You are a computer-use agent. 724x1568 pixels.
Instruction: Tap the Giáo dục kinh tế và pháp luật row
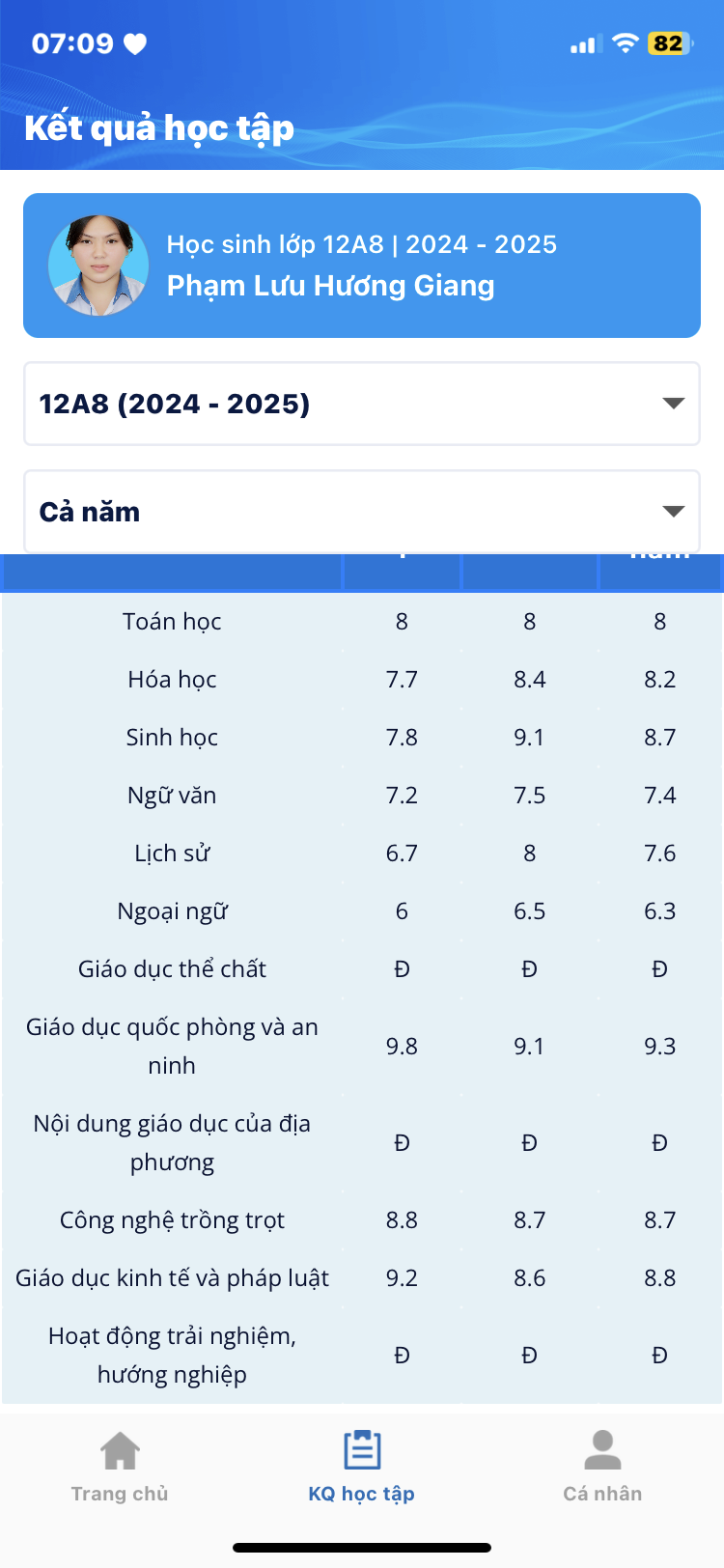click(x=362, y=1278)
